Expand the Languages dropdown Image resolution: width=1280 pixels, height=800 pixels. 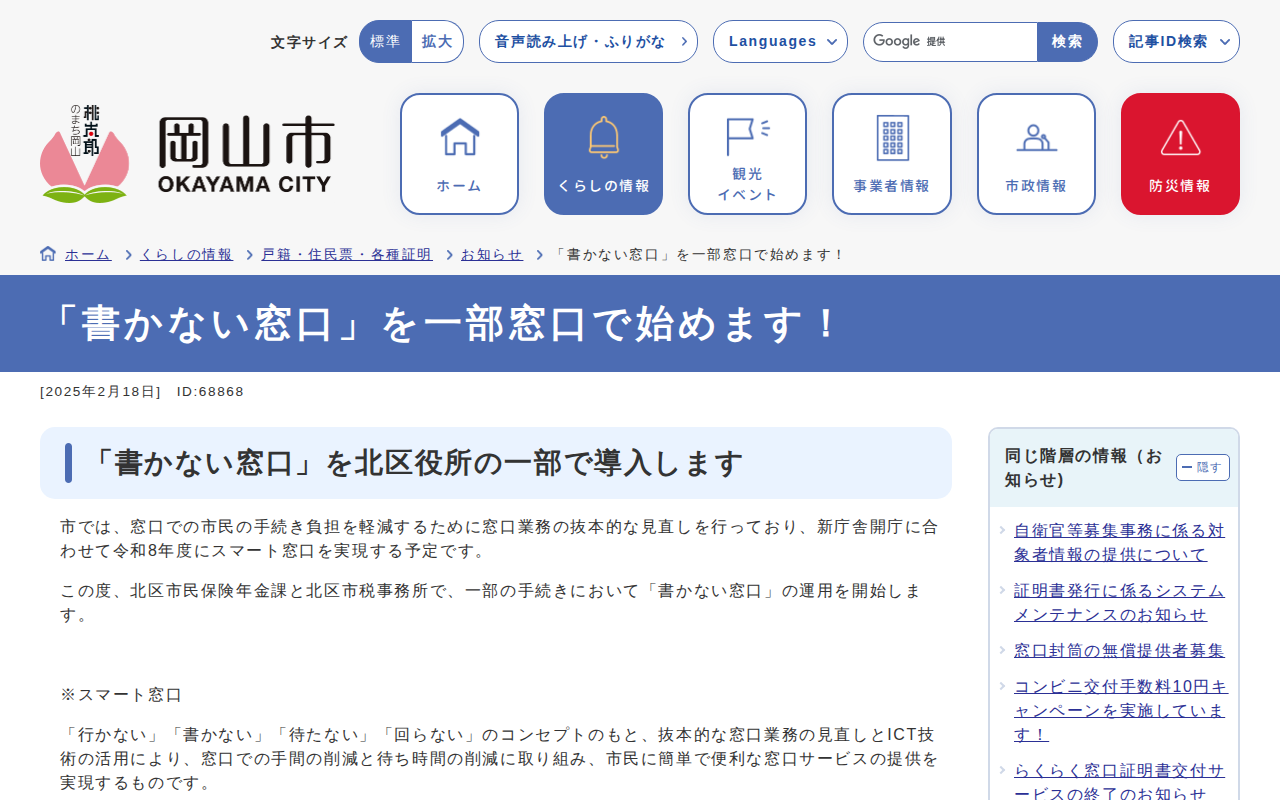[780, 42]
